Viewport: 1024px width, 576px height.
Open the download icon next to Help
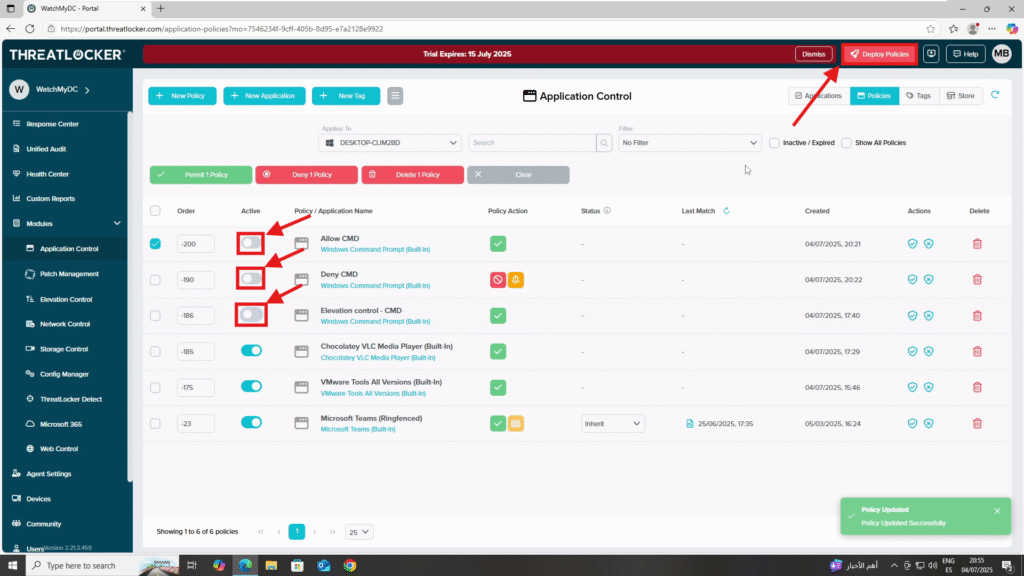pos(931,54)
